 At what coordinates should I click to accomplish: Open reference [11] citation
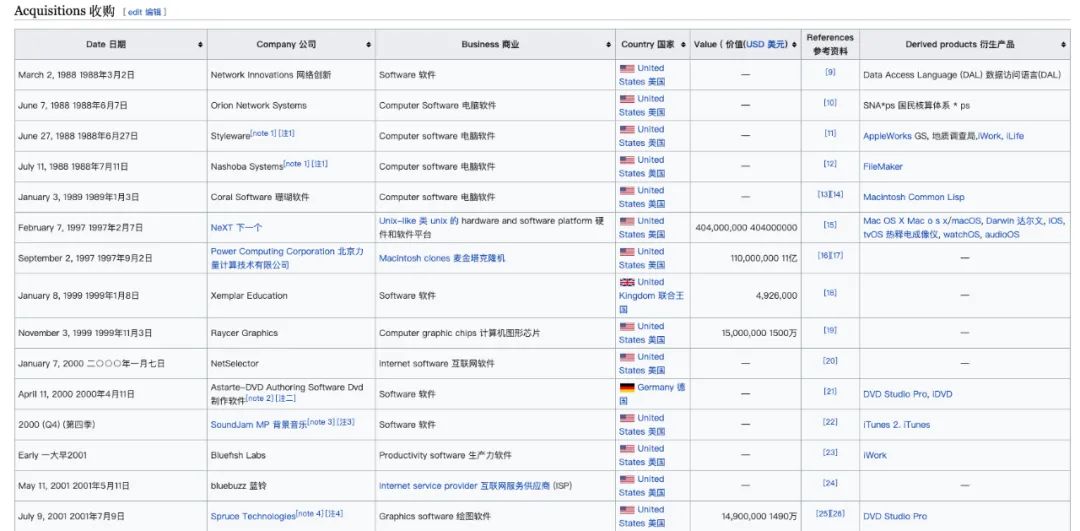click(830, 133)
